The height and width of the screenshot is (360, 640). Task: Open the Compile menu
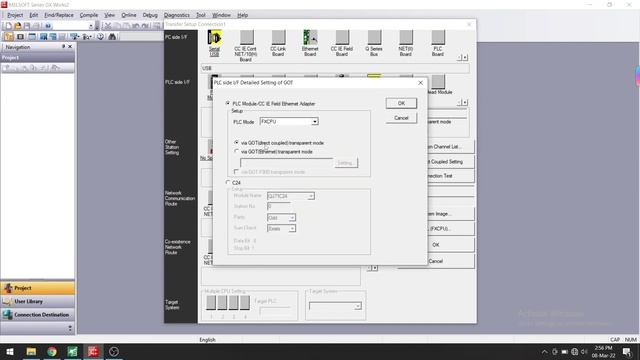point(89,15)
